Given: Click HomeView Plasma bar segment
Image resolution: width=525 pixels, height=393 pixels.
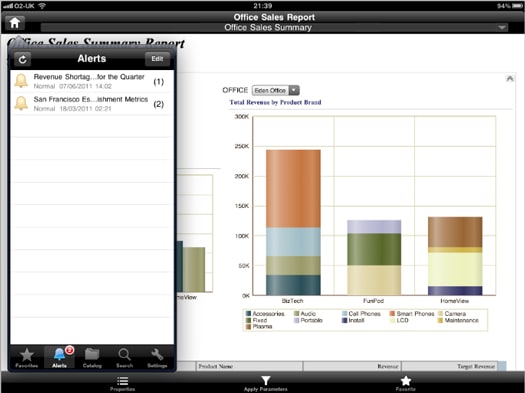Looking at the screenshot, I should (x=455, y=232).
